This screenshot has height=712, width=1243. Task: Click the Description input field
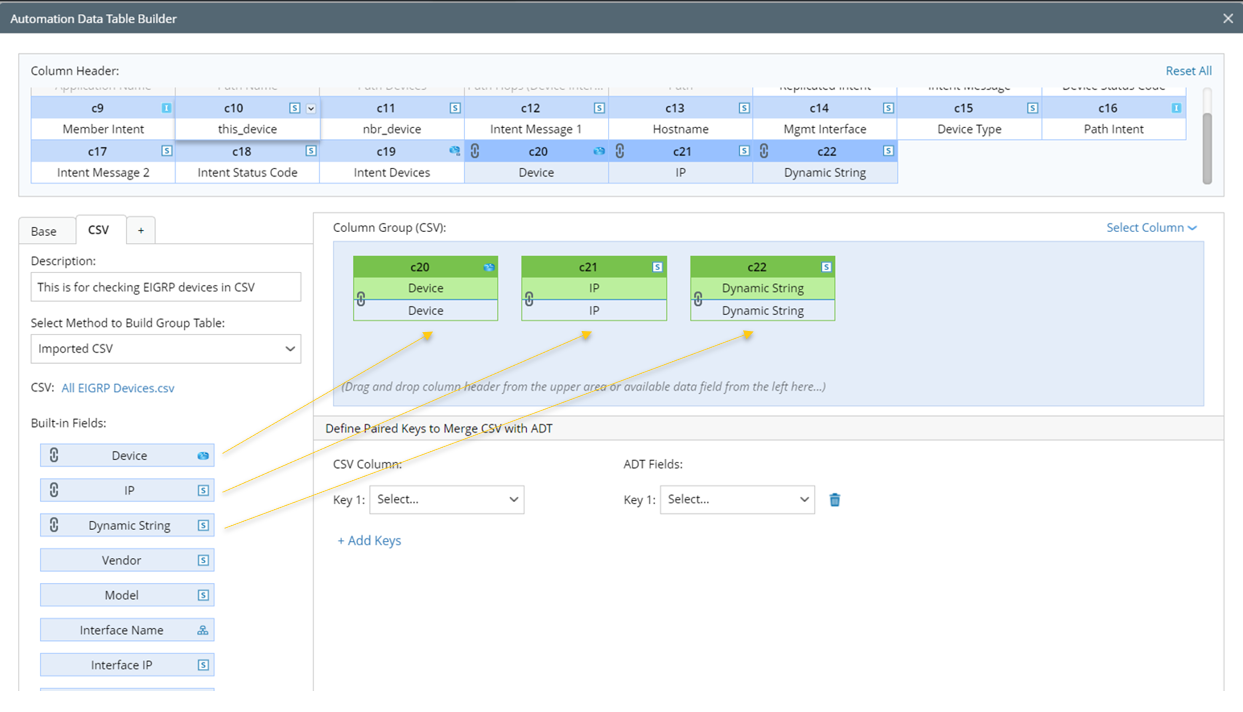click(166, 287)
